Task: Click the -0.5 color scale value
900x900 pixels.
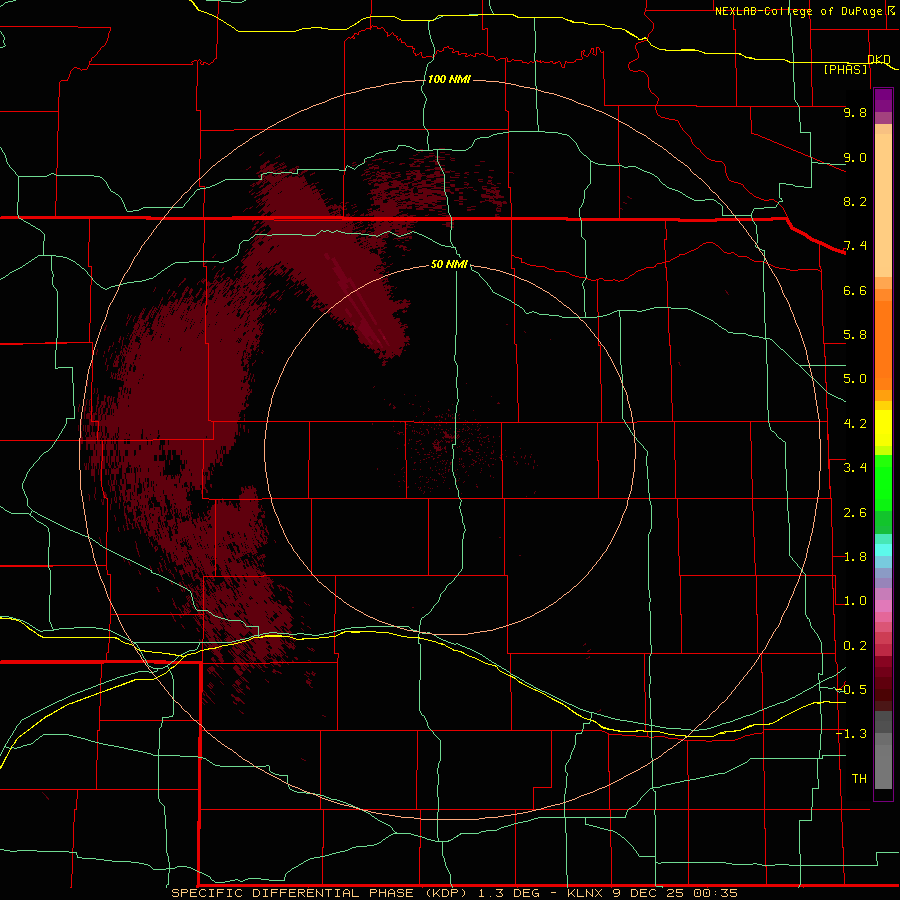Action: 851,689
